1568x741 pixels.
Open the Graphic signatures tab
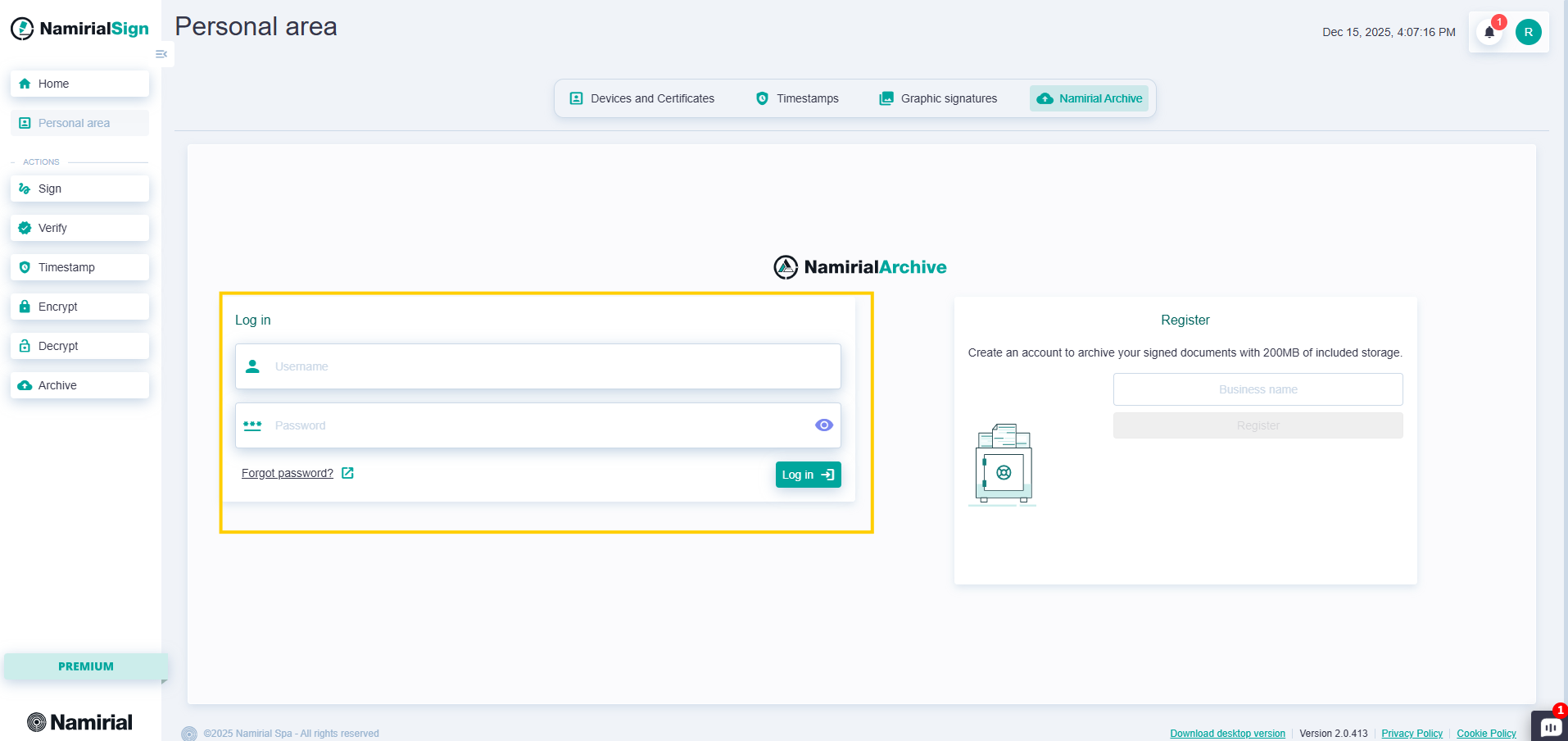click(x=936, y=98)
